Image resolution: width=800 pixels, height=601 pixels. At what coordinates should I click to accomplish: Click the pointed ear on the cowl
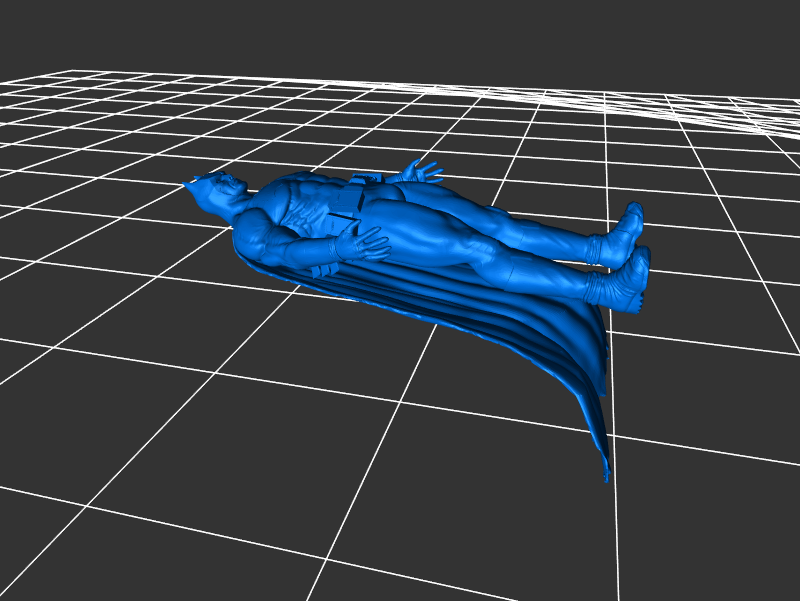[191, 183]
